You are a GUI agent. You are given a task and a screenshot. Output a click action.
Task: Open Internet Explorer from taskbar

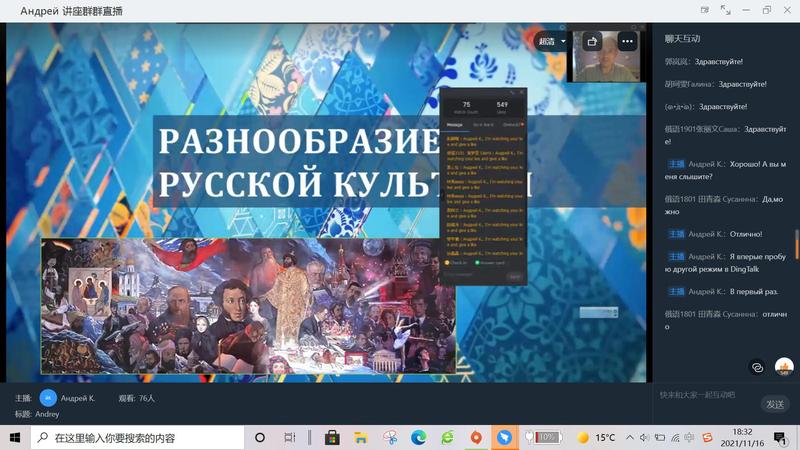coord(447,438)
